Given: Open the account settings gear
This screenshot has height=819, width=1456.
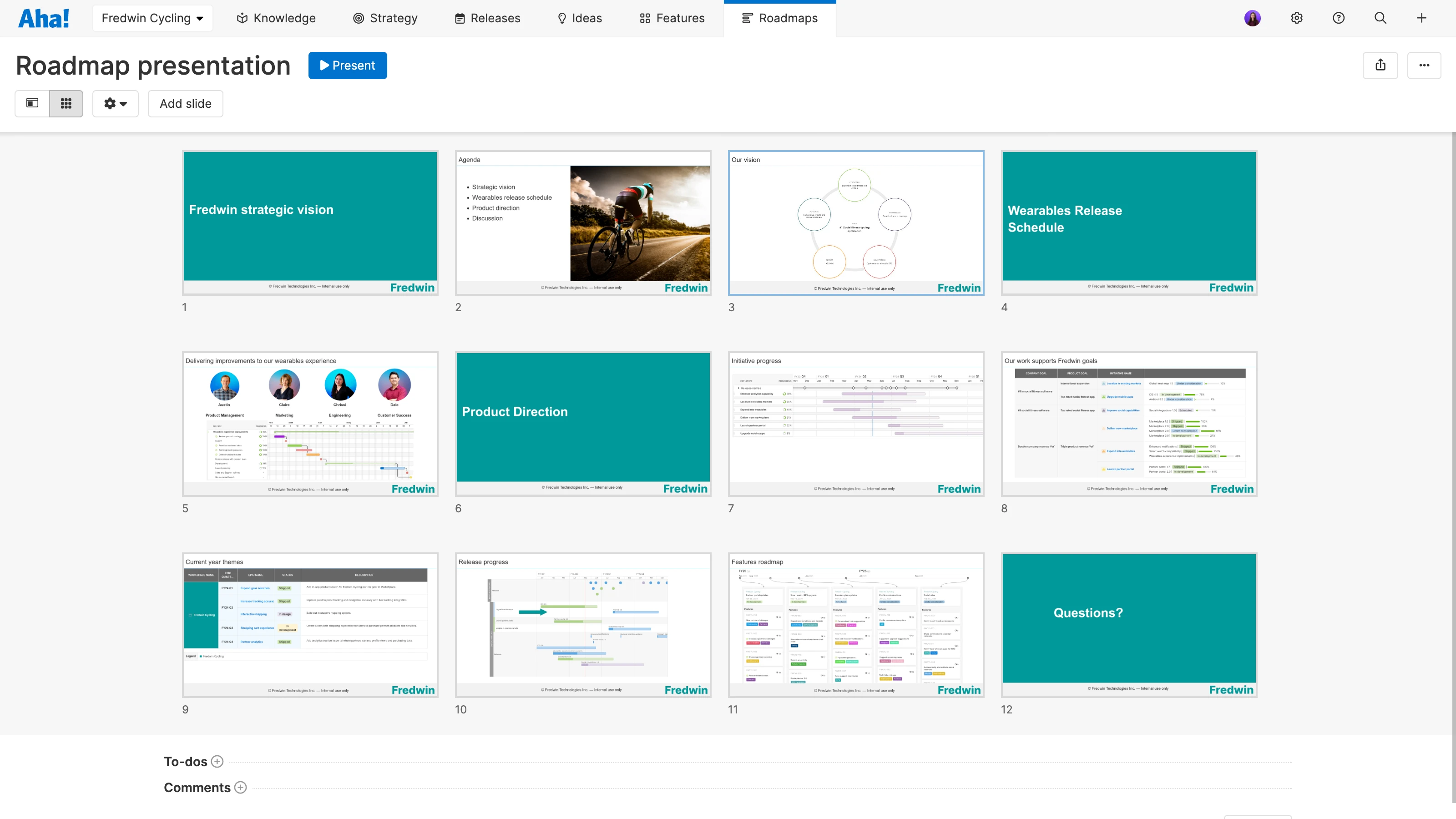Looking at the screenshot, I should pos(1296,18).
